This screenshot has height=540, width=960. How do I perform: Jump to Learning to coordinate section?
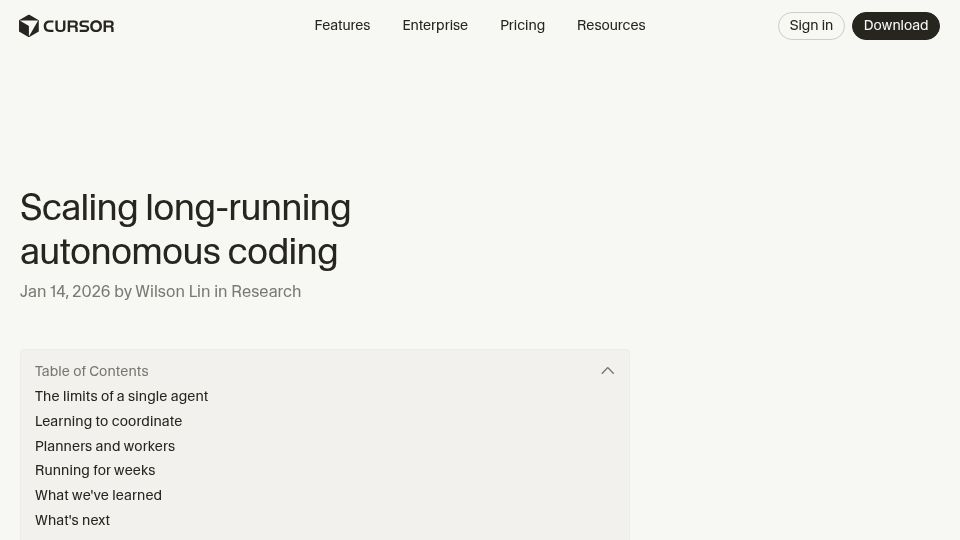coord(108,421)
